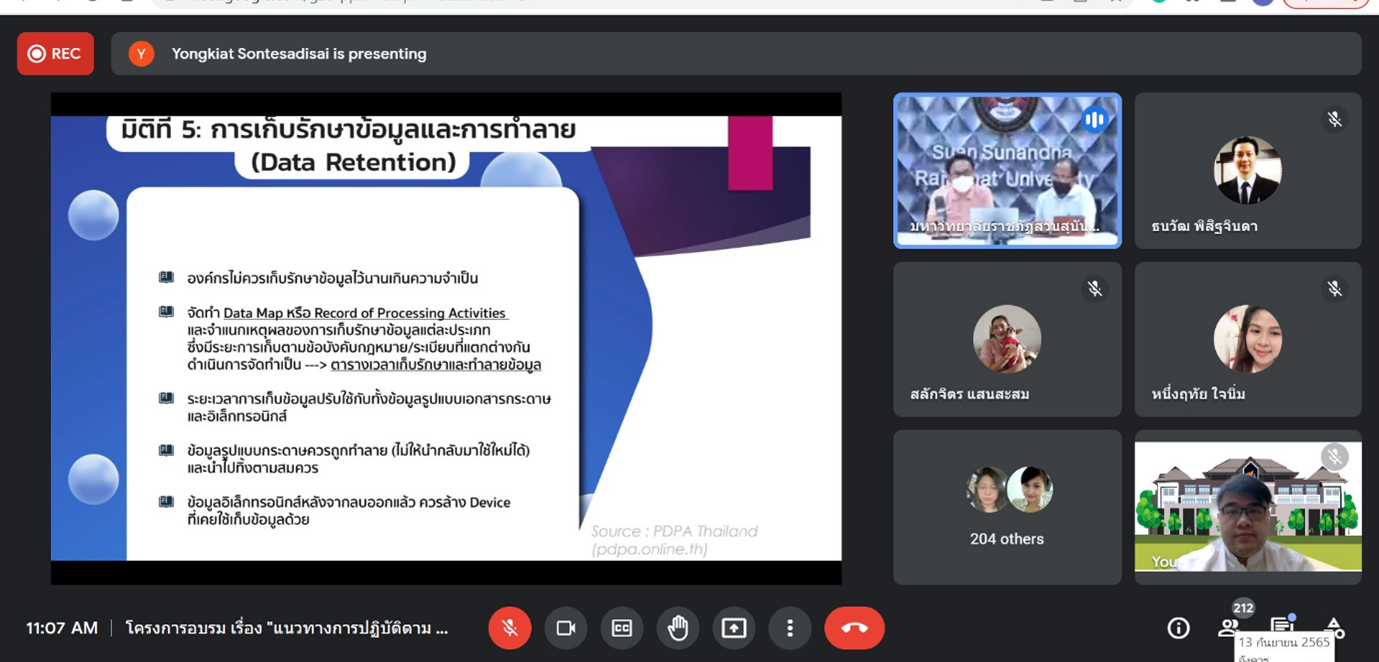Open the 204 others participant tile
This screenshot has height=662, width=1379.
[1006, 507]
